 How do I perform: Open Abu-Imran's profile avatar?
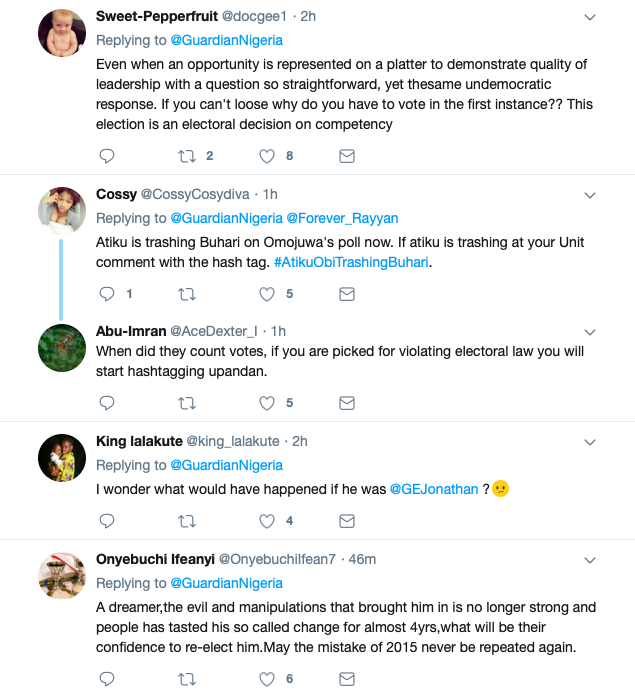[61, 349]
